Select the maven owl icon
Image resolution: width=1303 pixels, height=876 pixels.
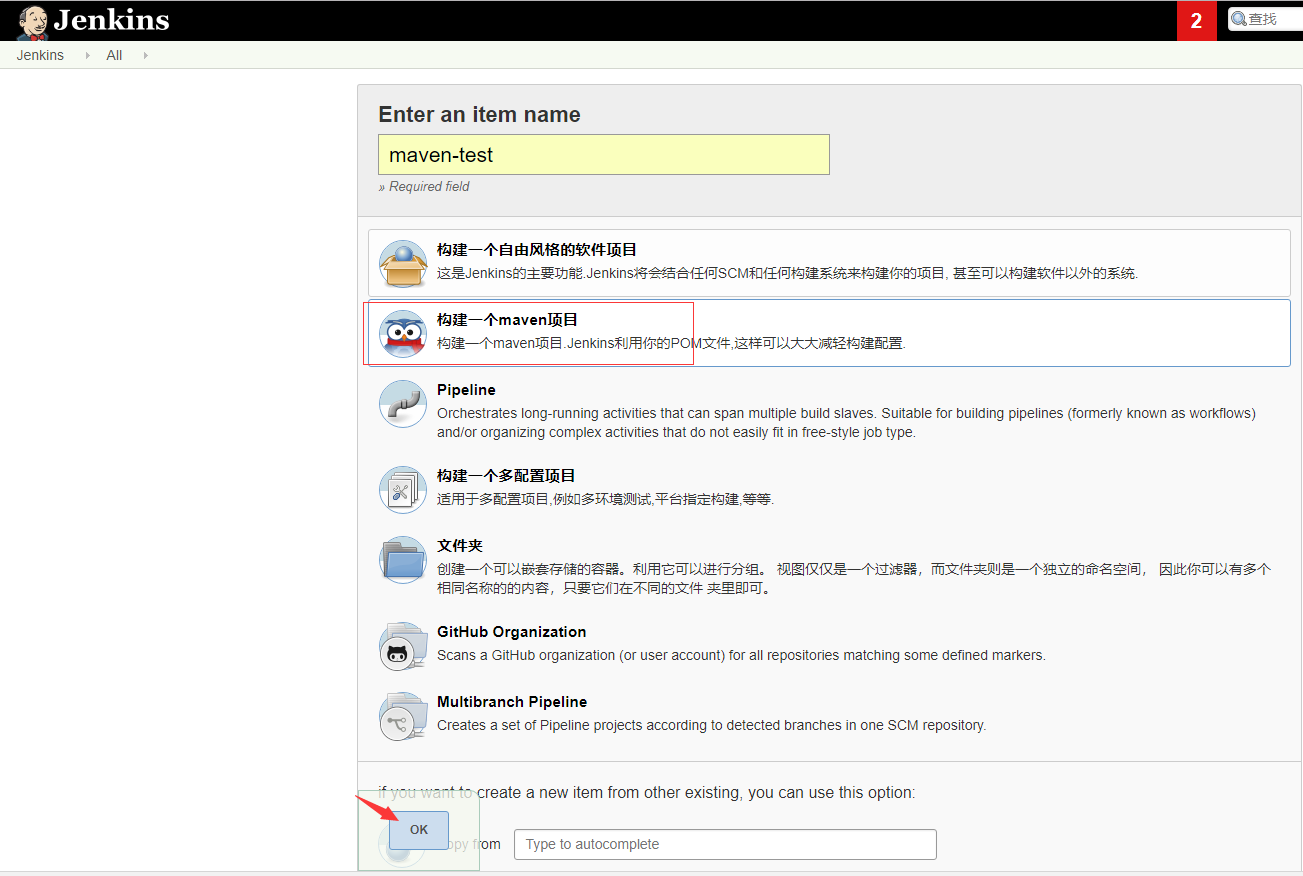(403, 334)
